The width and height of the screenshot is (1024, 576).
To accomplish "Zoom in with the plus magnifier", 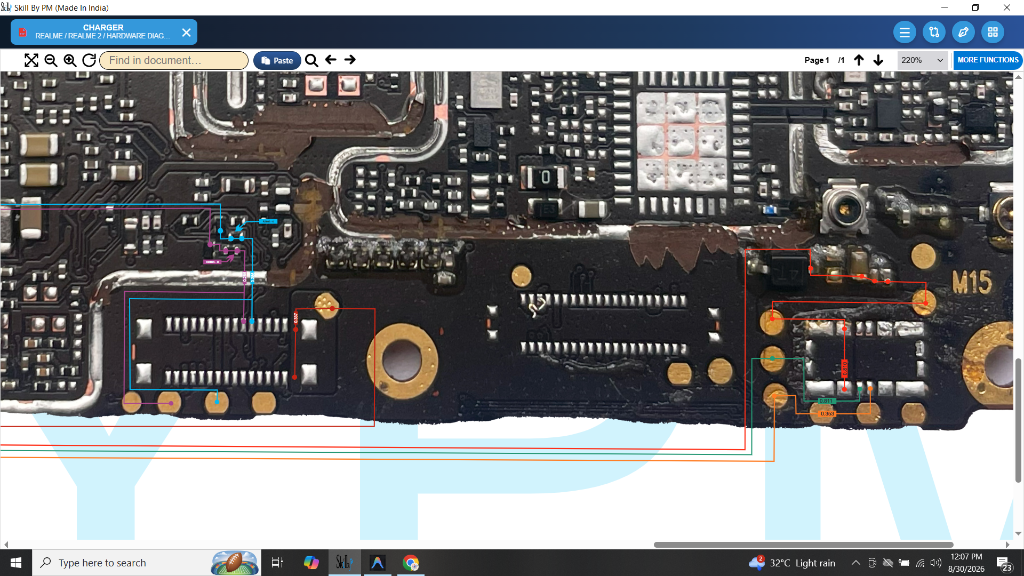I will [x=70, y=60].
